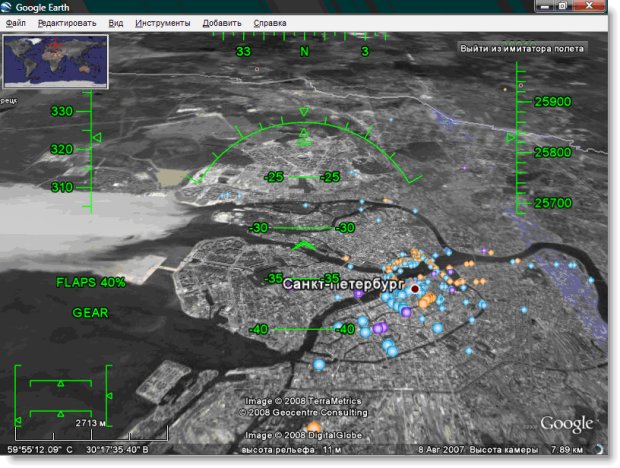Click the flight path chevron marker

pyautogui.click(x=304, y=245)
